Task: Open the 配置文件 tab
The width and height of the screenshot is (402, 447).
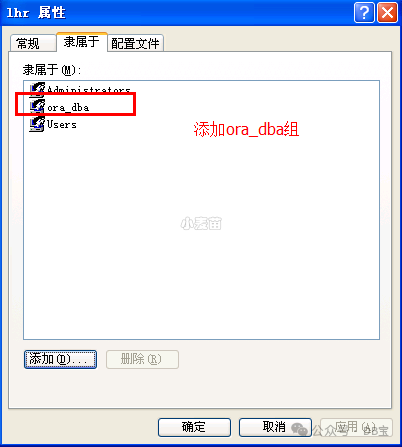Action: pyautogui.click(x=135, y=43)
